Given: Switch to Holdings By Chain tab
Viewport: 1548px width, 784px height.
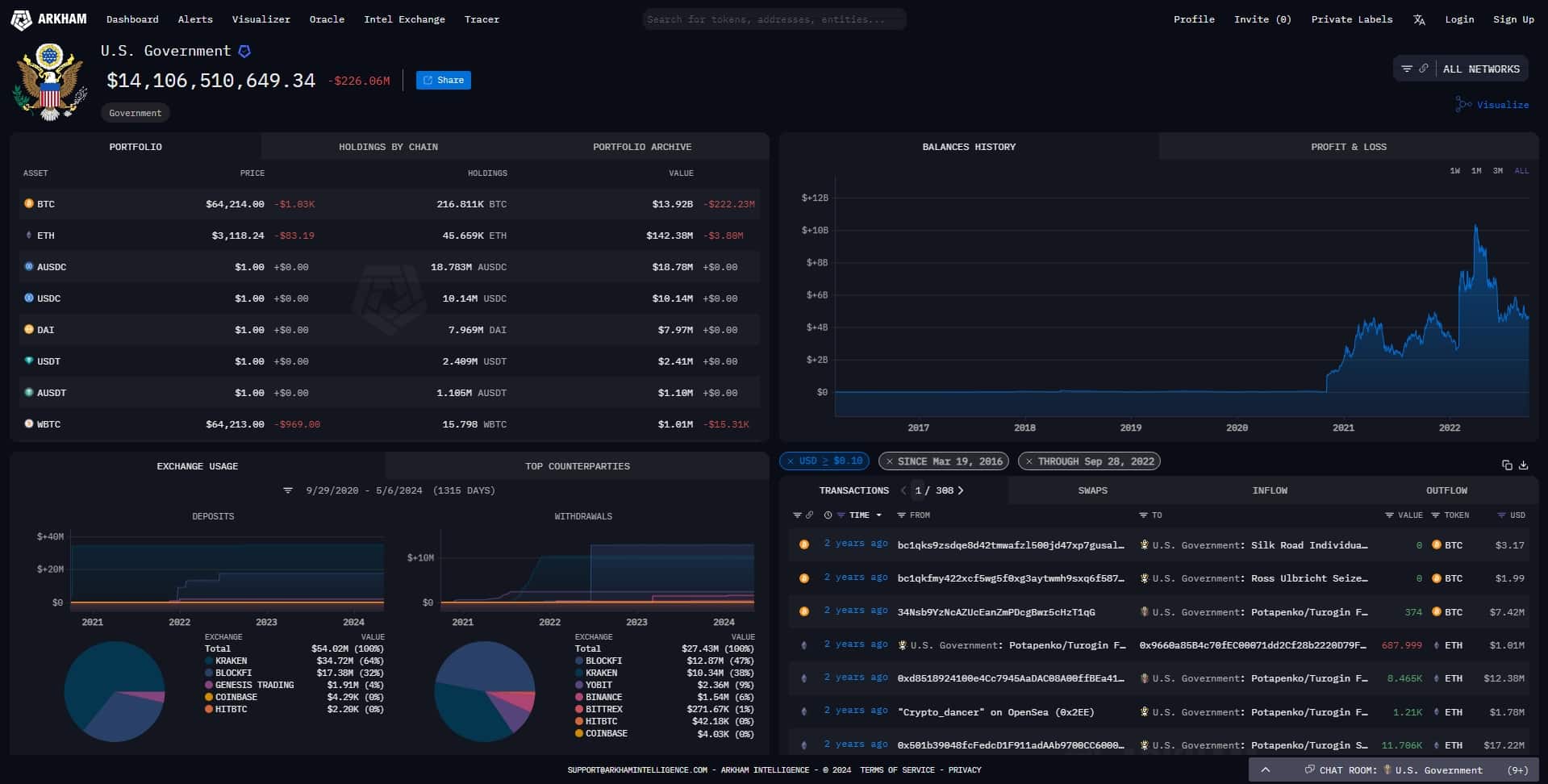Looking at the screenshot, I should point(388,147).
